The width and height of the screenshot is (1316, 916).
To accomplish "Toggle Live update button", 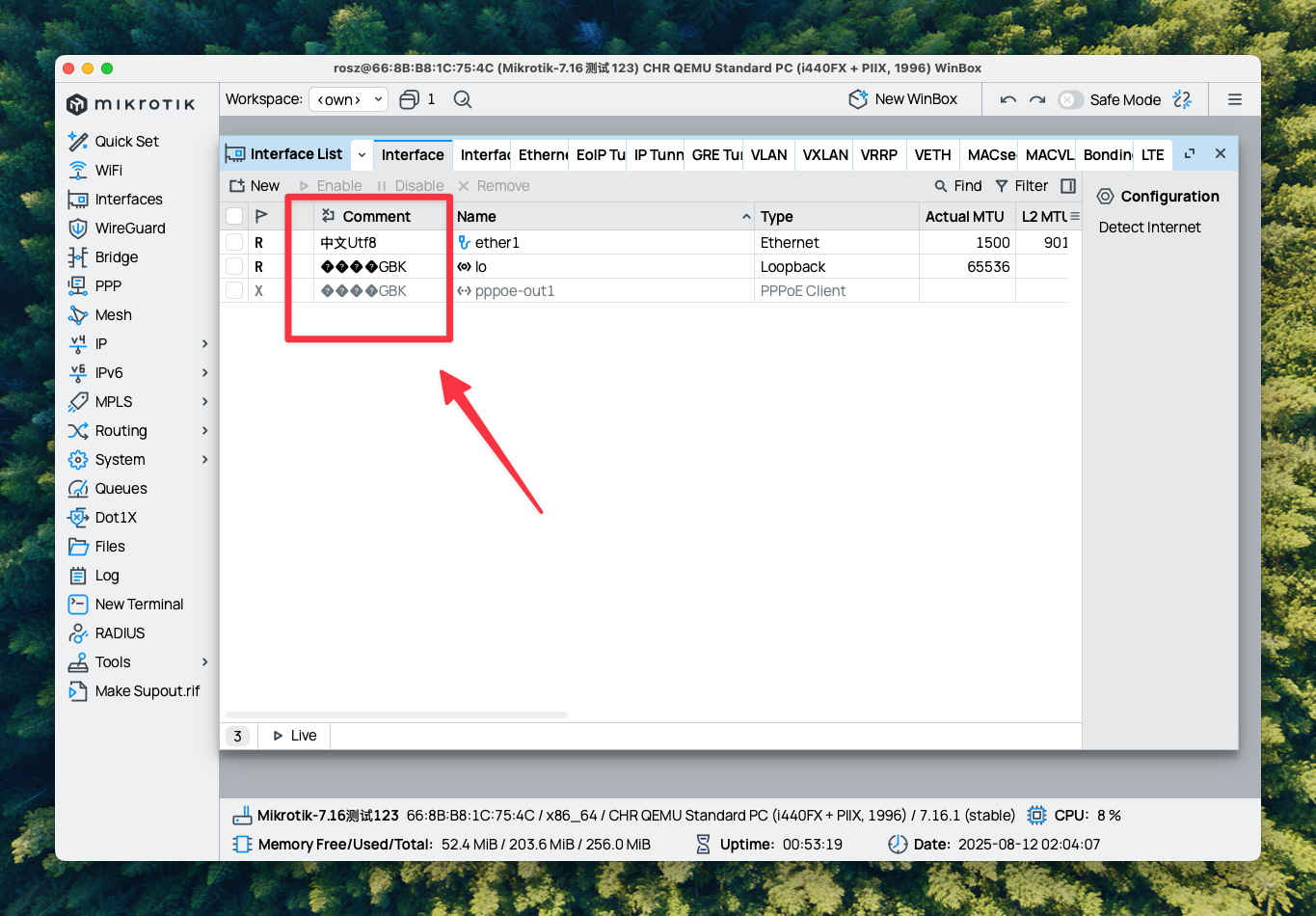I will coord(295,736).
